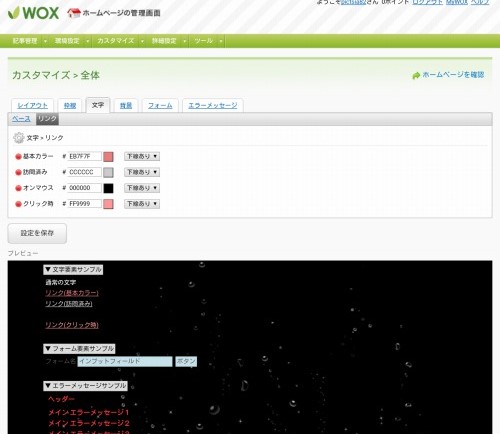500x434 pixels.
Task: Open the ホームページを確認 link
Action: pos(453,75)
